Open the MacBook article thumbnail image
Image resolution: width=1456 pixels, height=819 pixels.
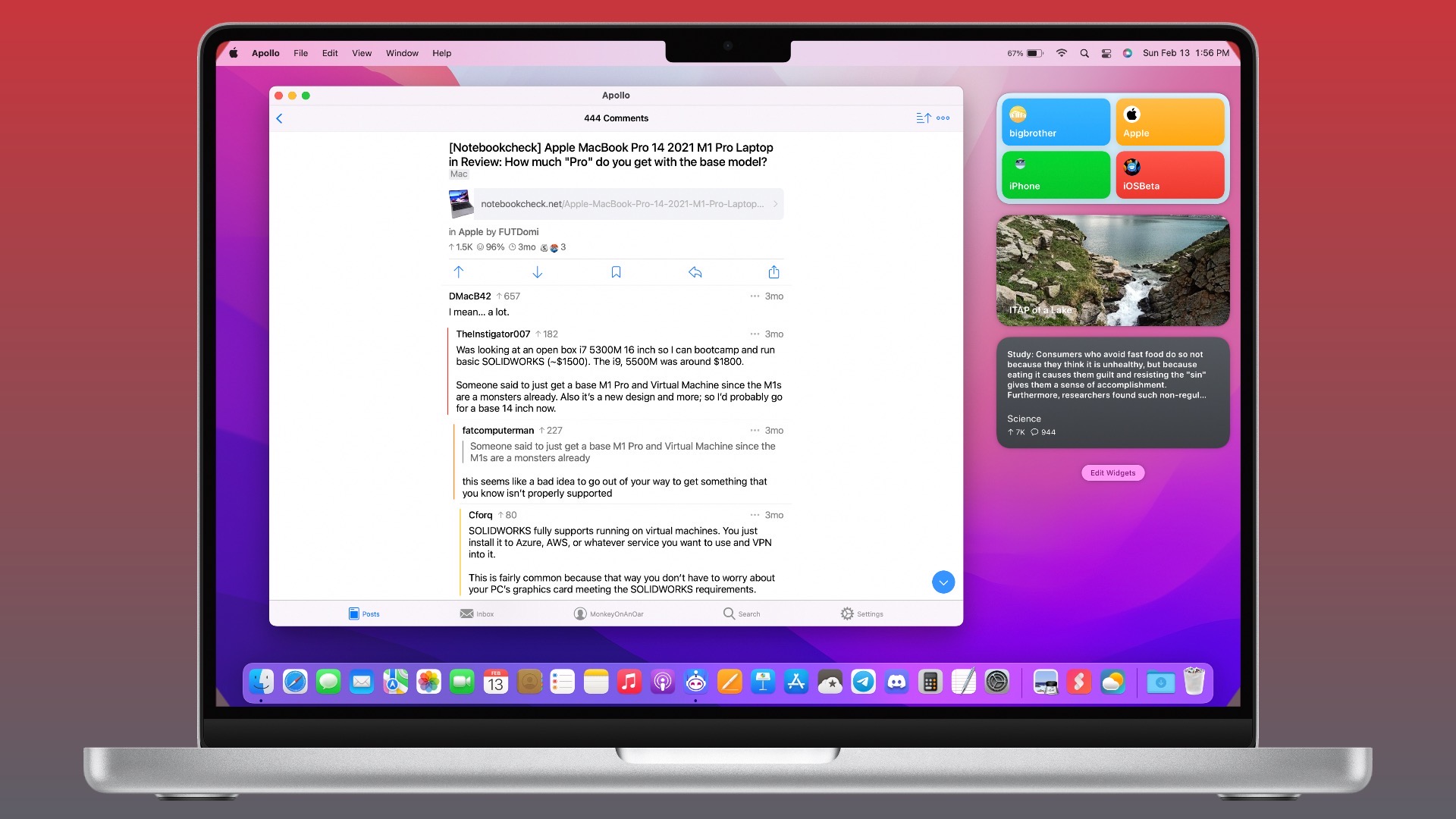coord(461,204)
